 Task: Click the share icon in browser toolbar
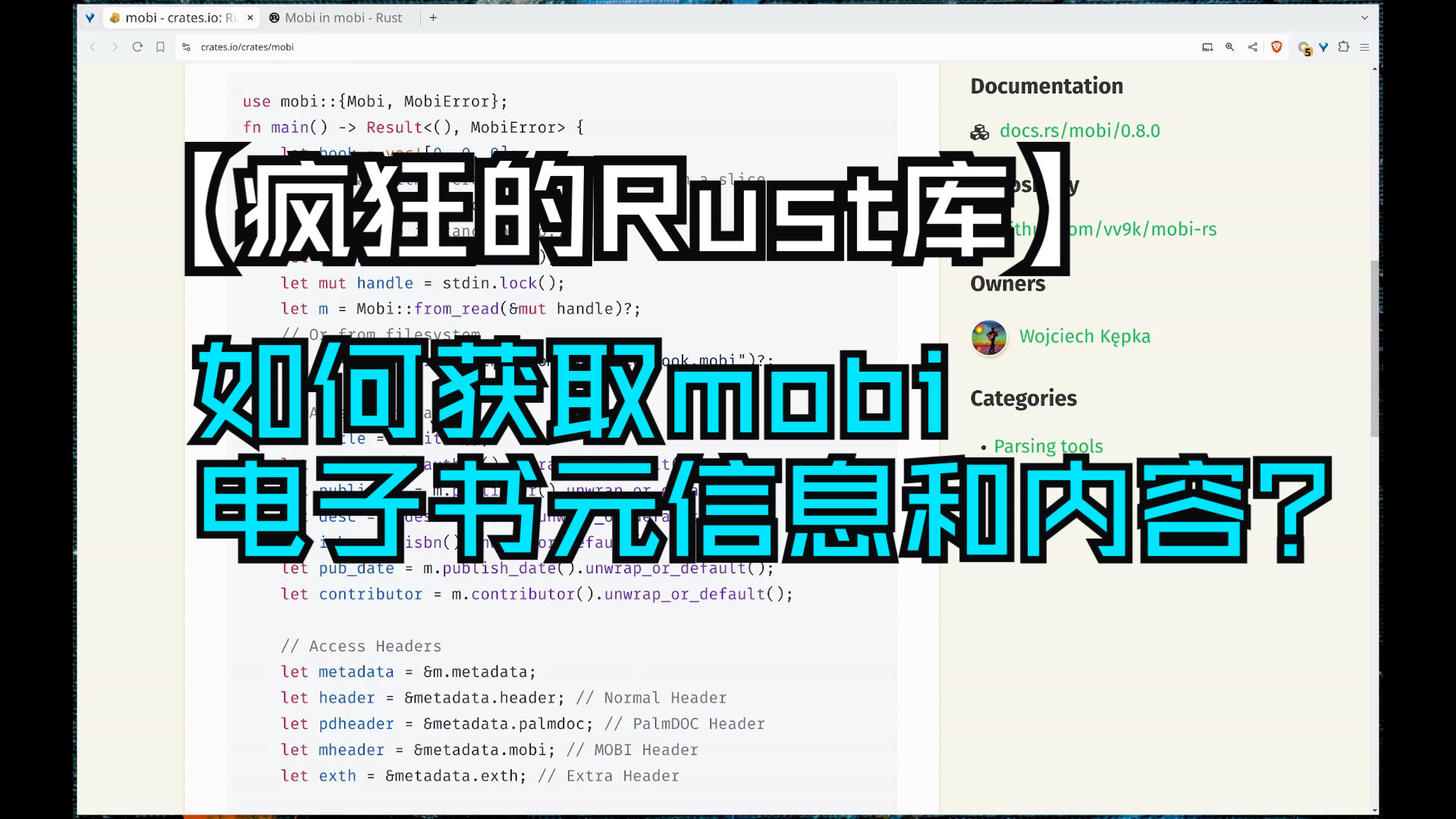(x=1253, y=46)
